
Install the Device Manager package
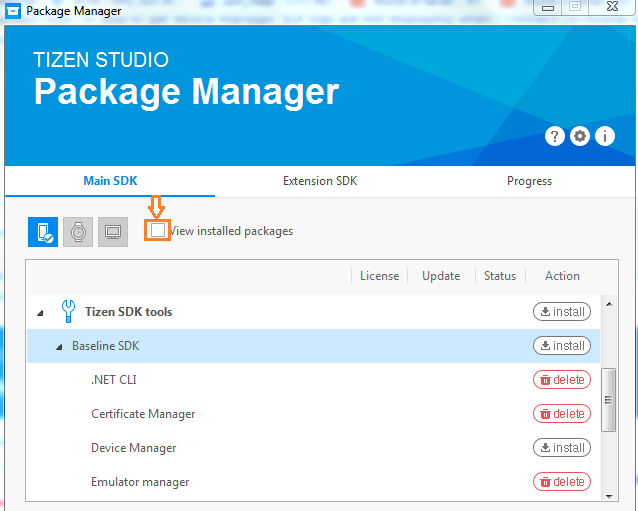click(561, 448)
